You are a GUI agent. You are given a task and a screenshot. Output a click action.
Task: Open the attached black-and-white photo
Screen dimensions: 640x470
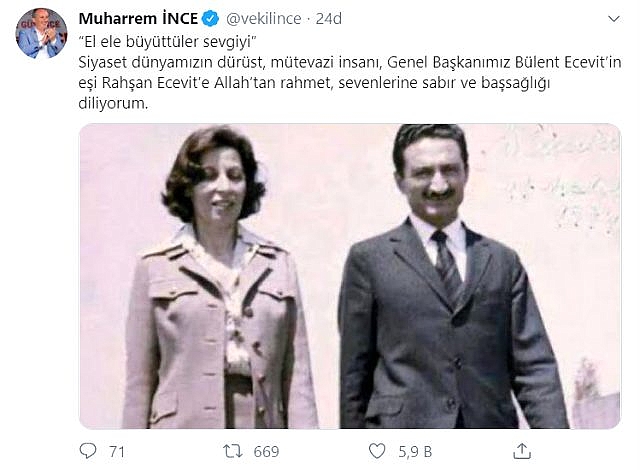click(x=350, y=276)
